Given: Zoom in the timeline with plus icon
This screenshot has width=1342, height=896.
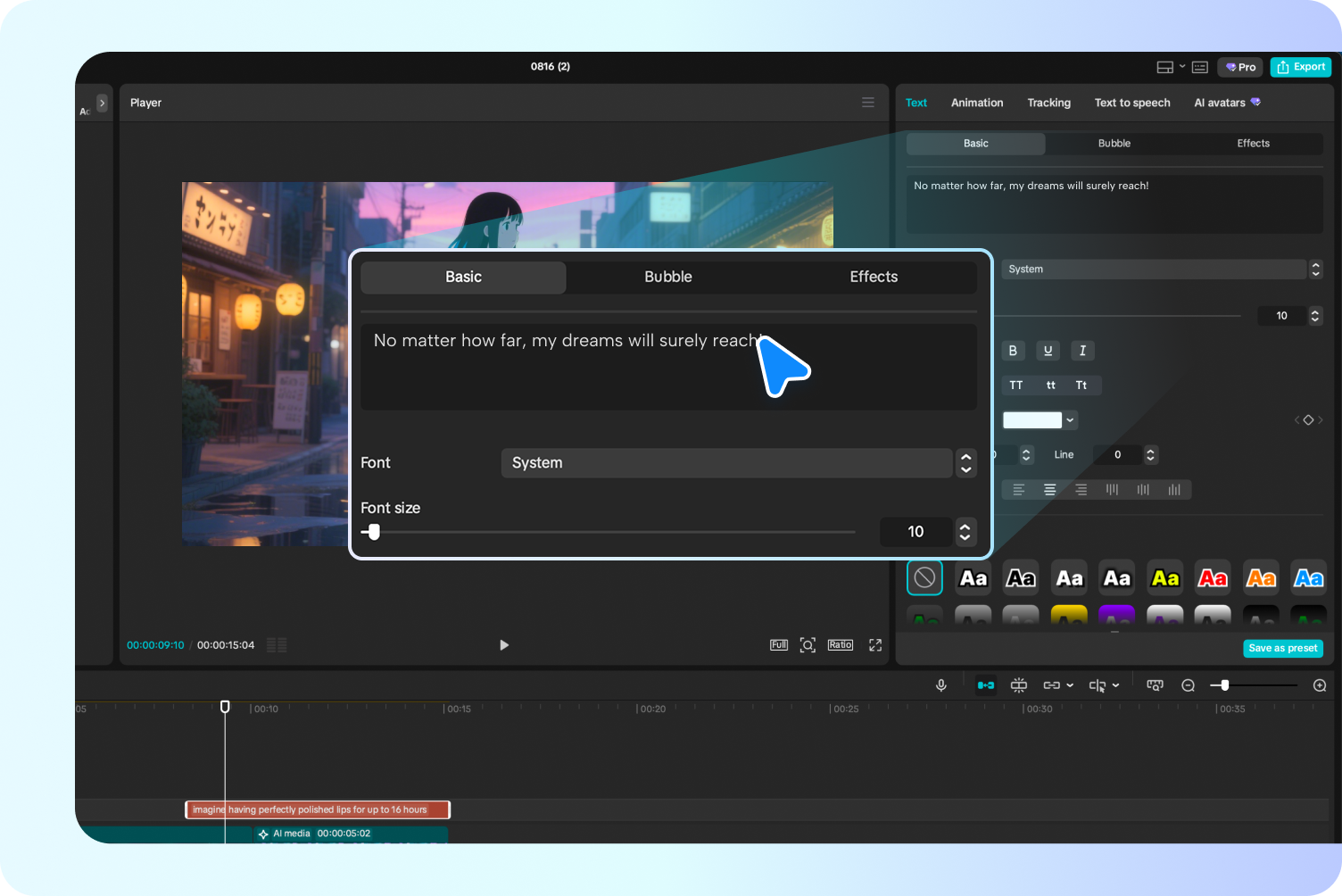Looking at the screenshot, I should click(x=1321, y=685).
